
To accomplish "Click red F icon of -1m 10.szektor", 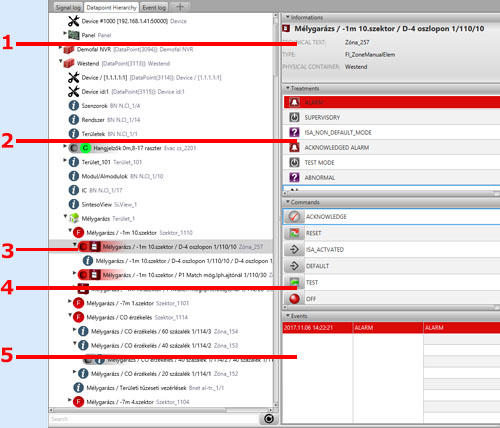I will tap(78, 232).
